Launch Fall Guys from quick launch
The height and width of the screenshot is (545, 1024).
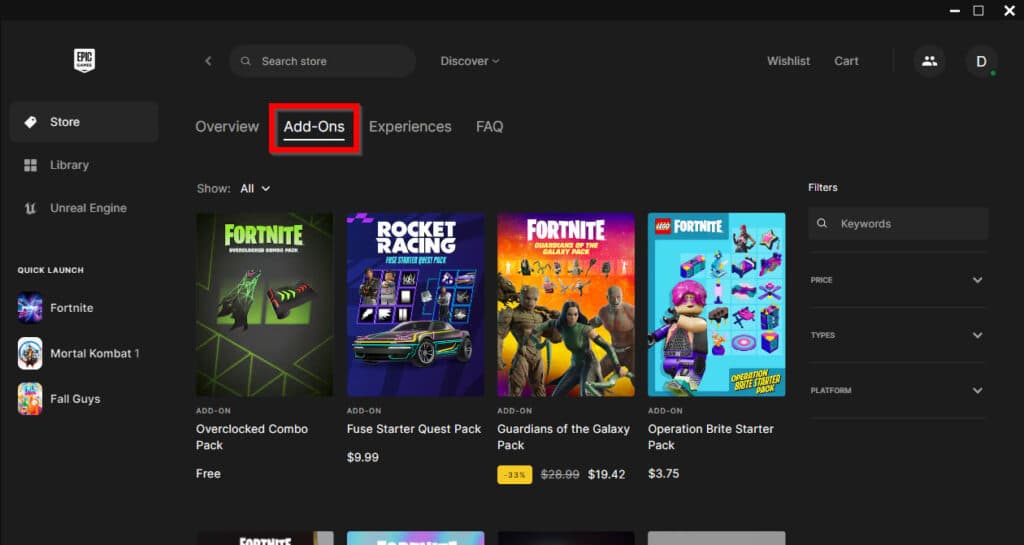[x=30, y=399]
